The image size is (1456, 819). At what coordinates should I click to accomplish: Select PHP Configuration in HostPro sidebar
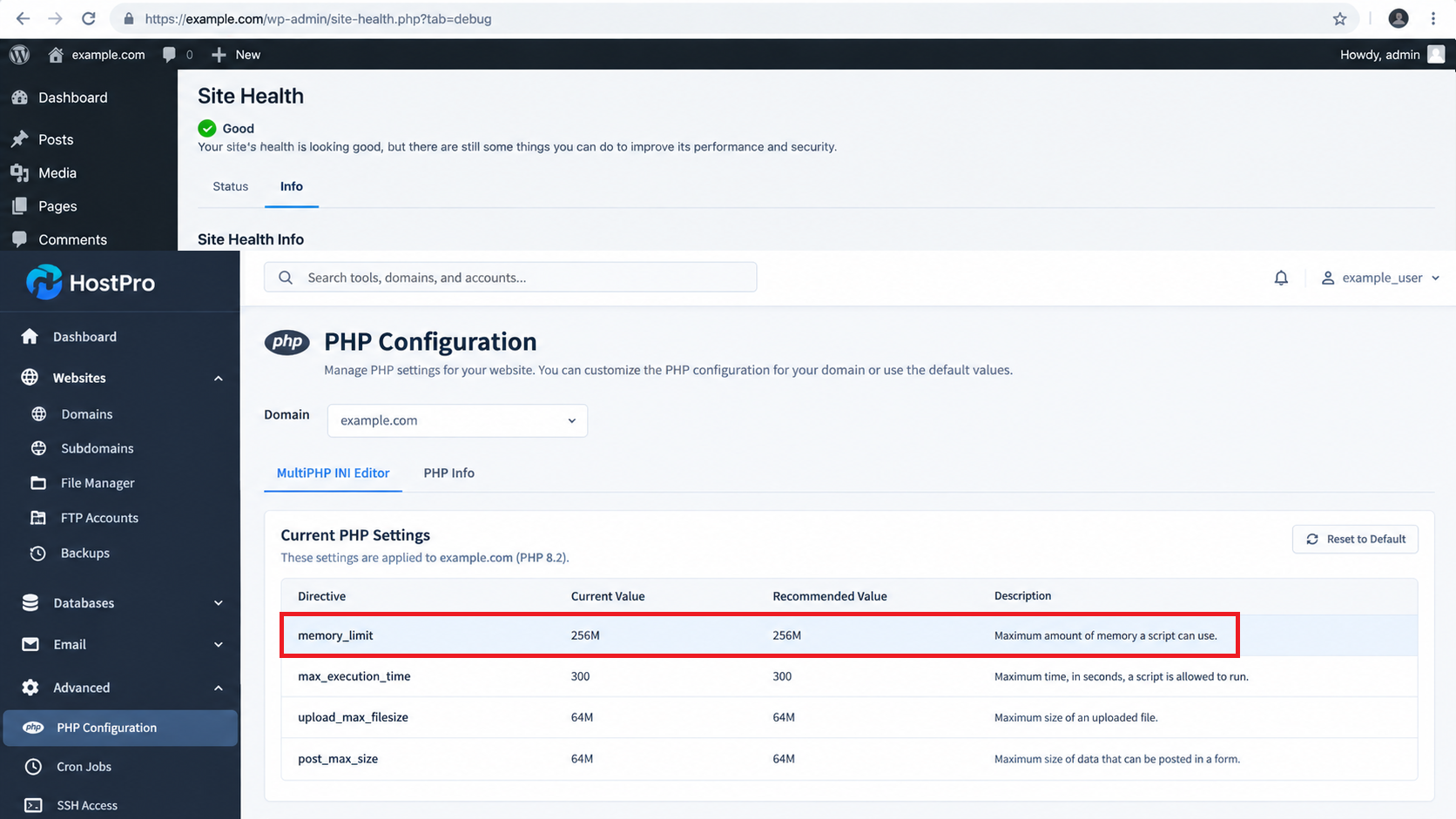click(120, 728)
